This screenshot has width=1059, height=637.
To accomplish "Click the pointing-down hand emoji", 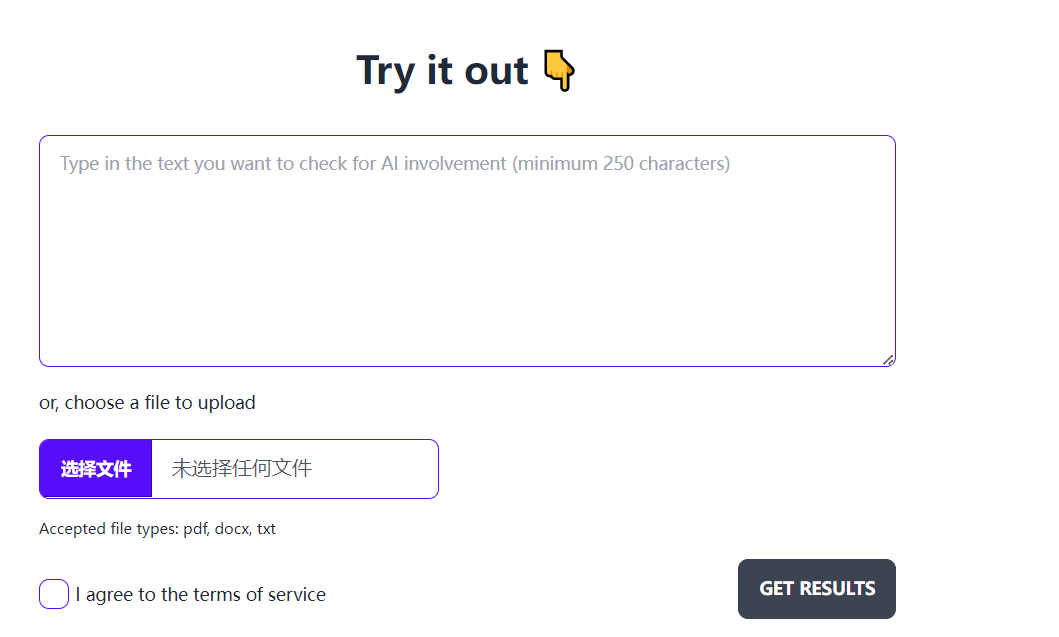I will click(x=560, y=72).
